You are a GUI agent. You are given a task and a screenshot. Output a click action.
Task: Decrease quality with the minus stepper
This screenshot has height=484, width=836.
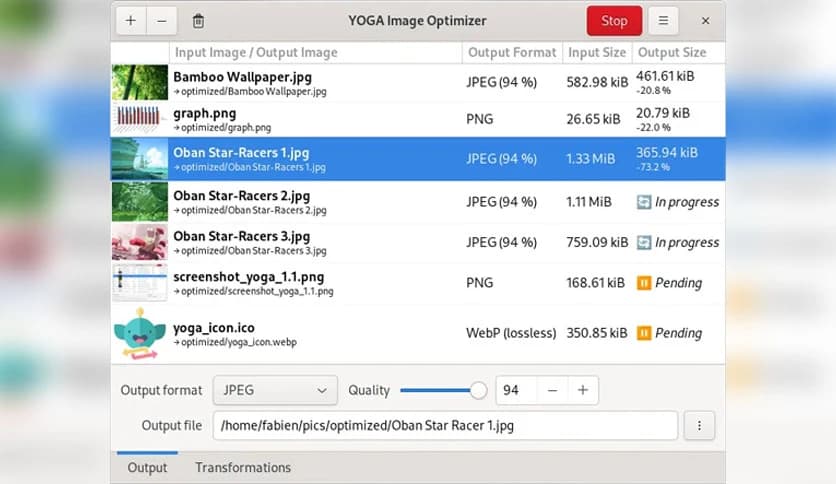pos(552,390)
